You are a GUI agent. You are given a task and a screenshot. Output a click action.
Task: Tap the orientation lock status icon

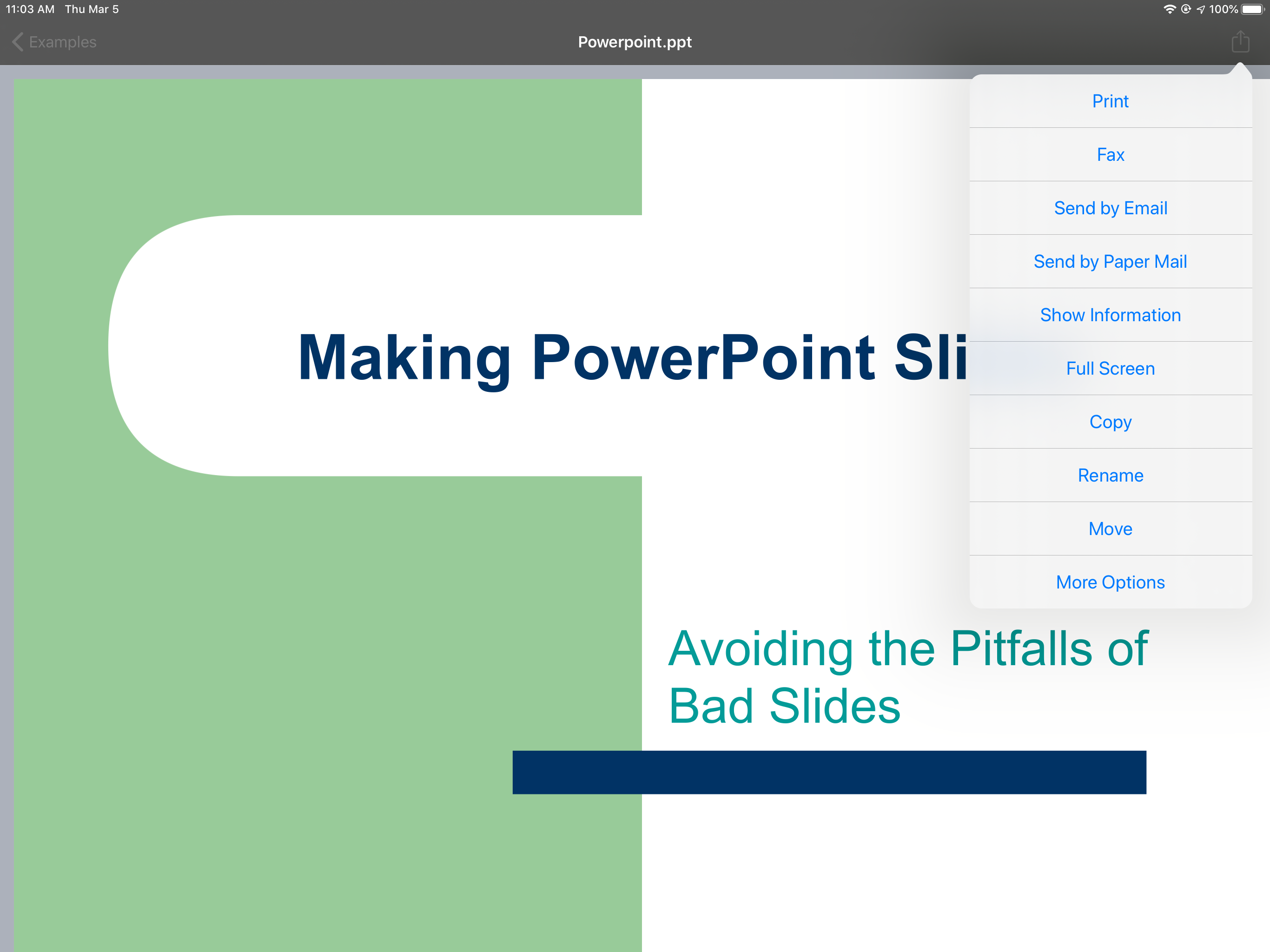[x=1185, y=9]
